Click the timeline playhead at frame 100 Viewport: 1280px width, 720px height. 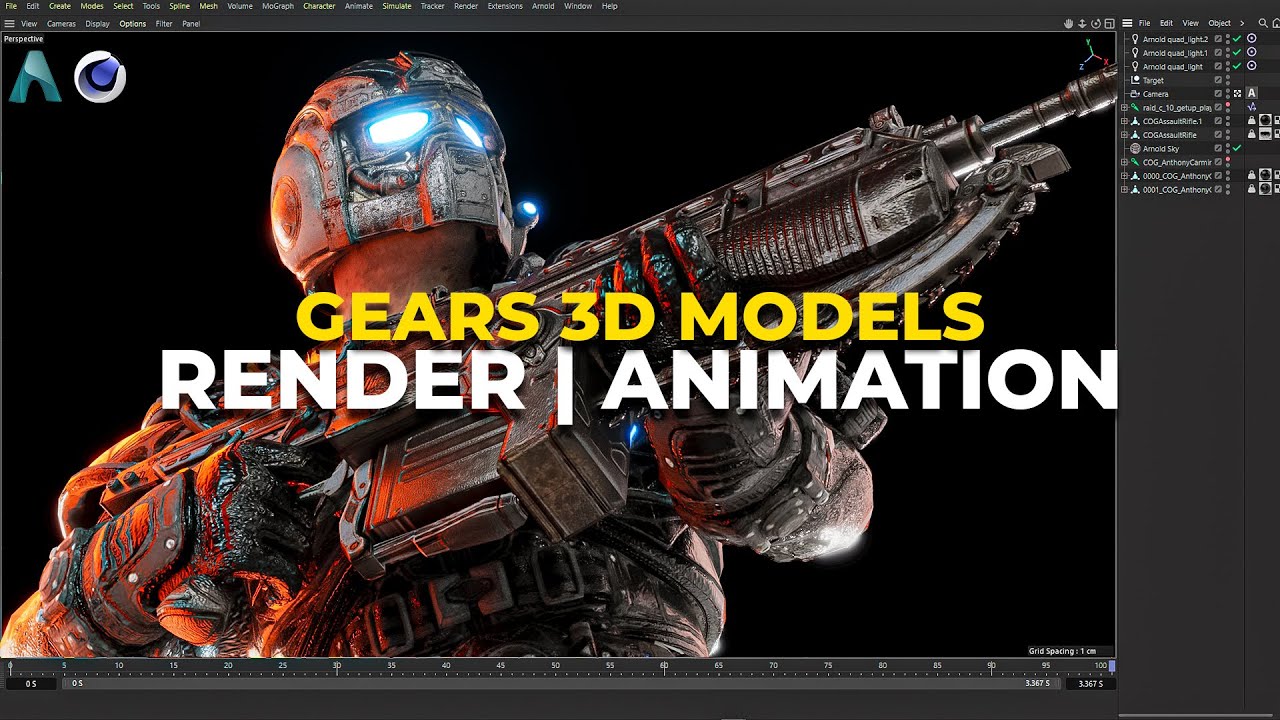click(1111, 666)
